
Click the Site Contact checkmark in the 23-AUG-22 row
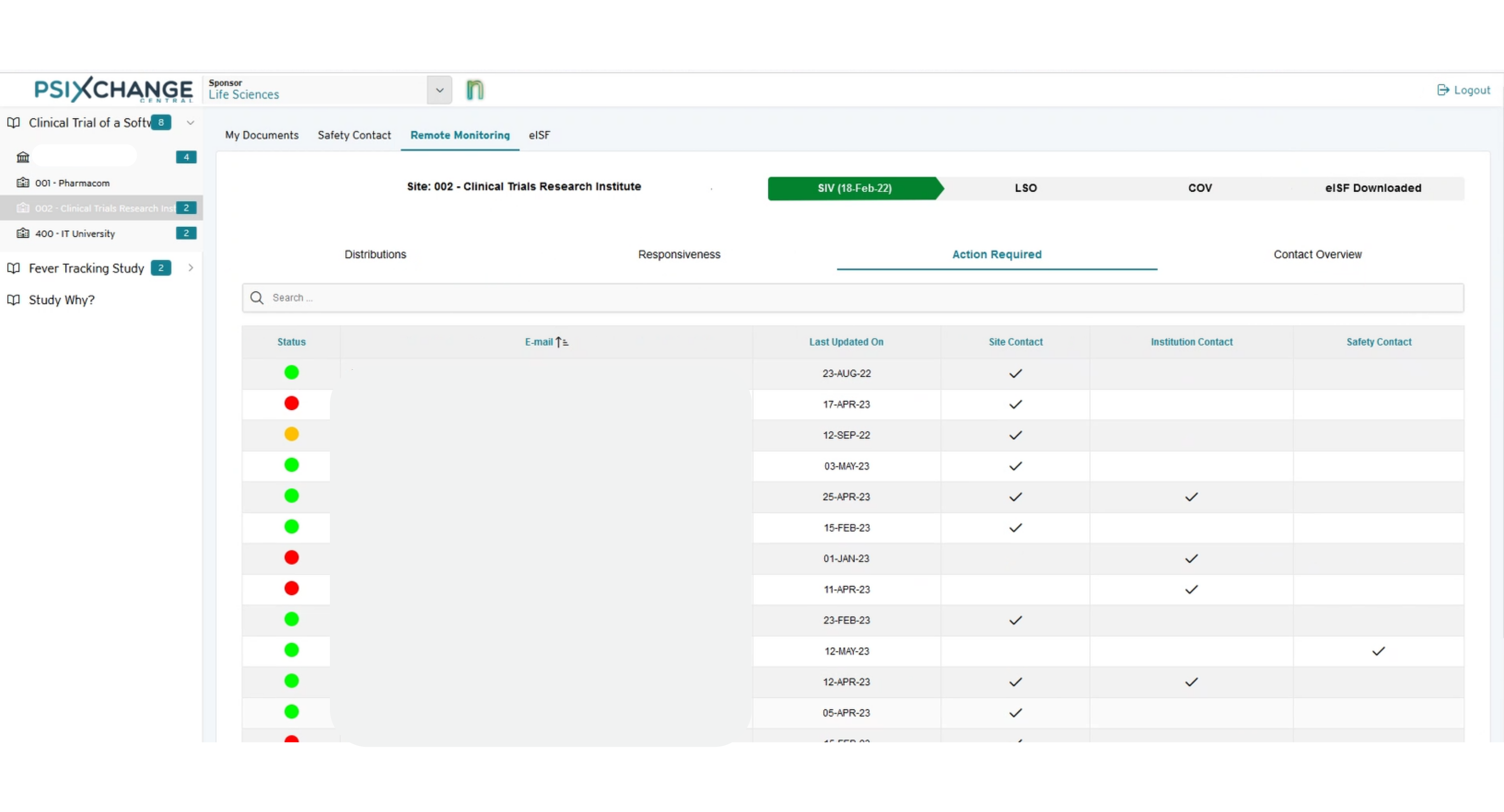point(1015,374)
